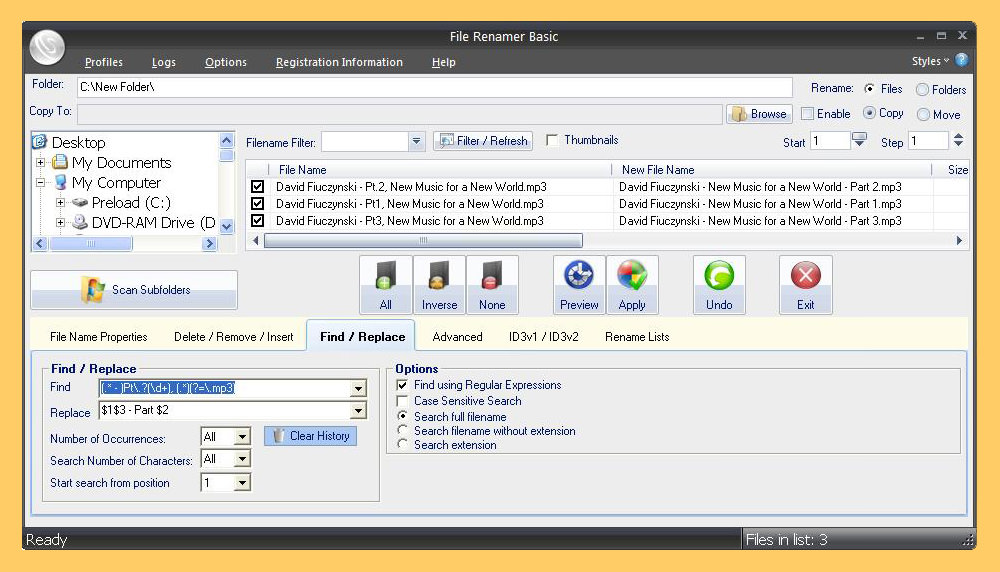Open the Options menu
The image size is (1000, 572).
[x=226, y=62]
